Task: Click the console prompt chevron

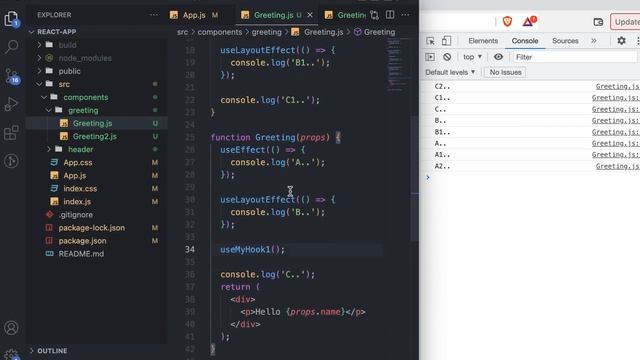Action: point(428,178)
